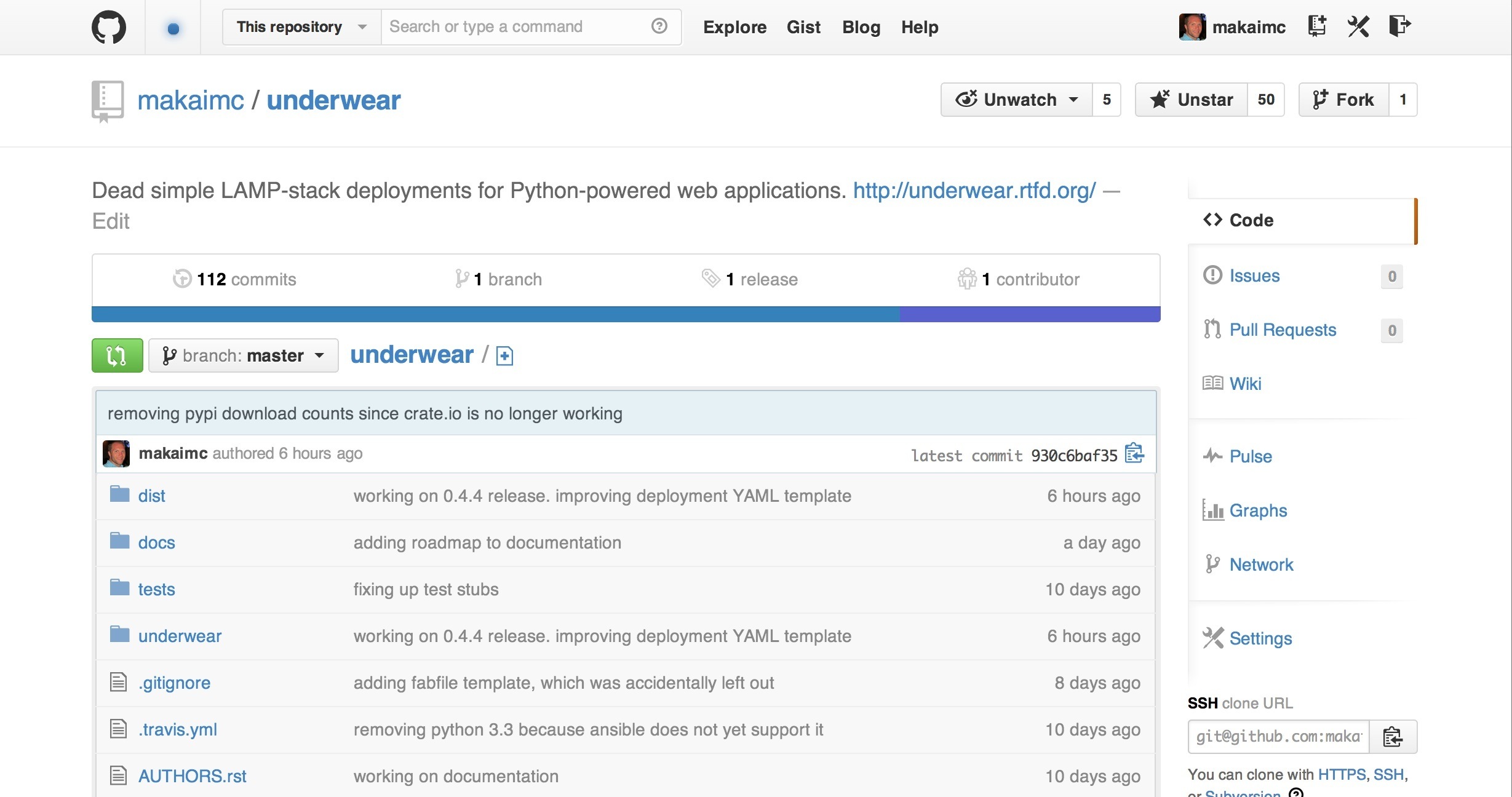Click the green compare and review button
This screenshot has height=797, width=1512.
point(117,355)
